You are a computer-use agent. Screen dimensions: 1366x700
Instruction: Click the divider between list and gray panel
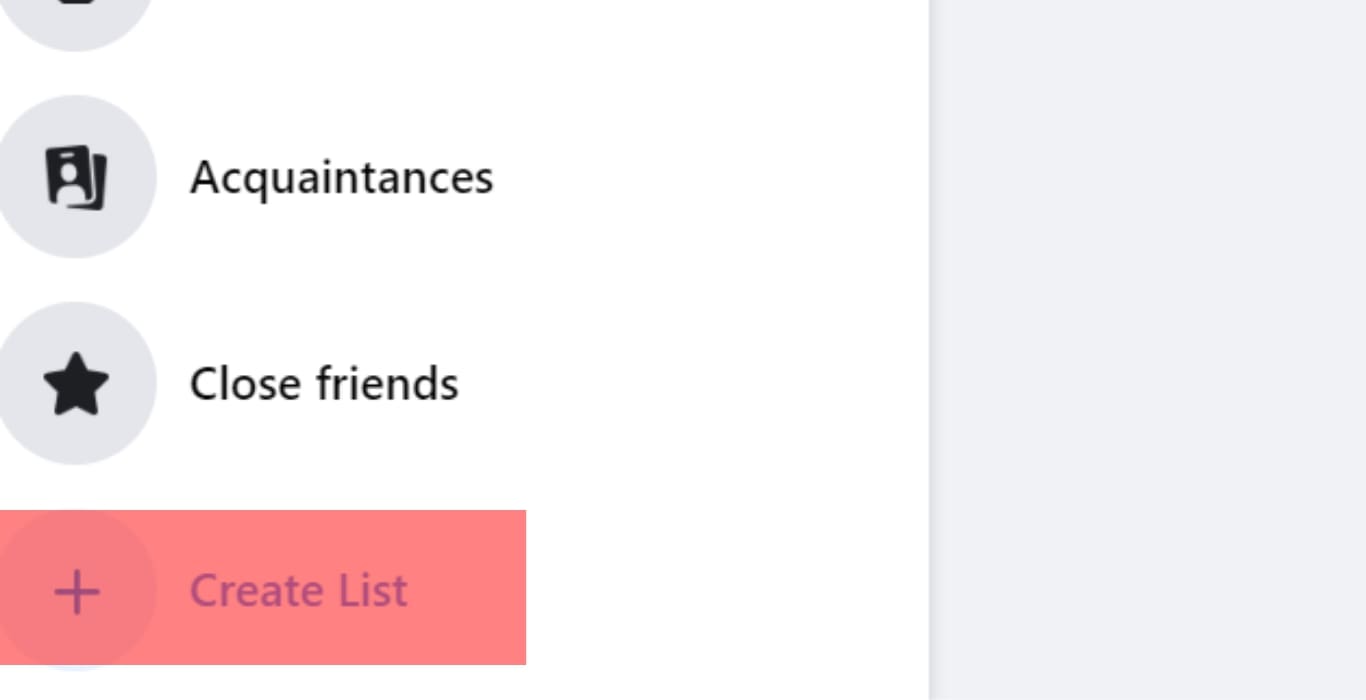(x=930, y=350)
